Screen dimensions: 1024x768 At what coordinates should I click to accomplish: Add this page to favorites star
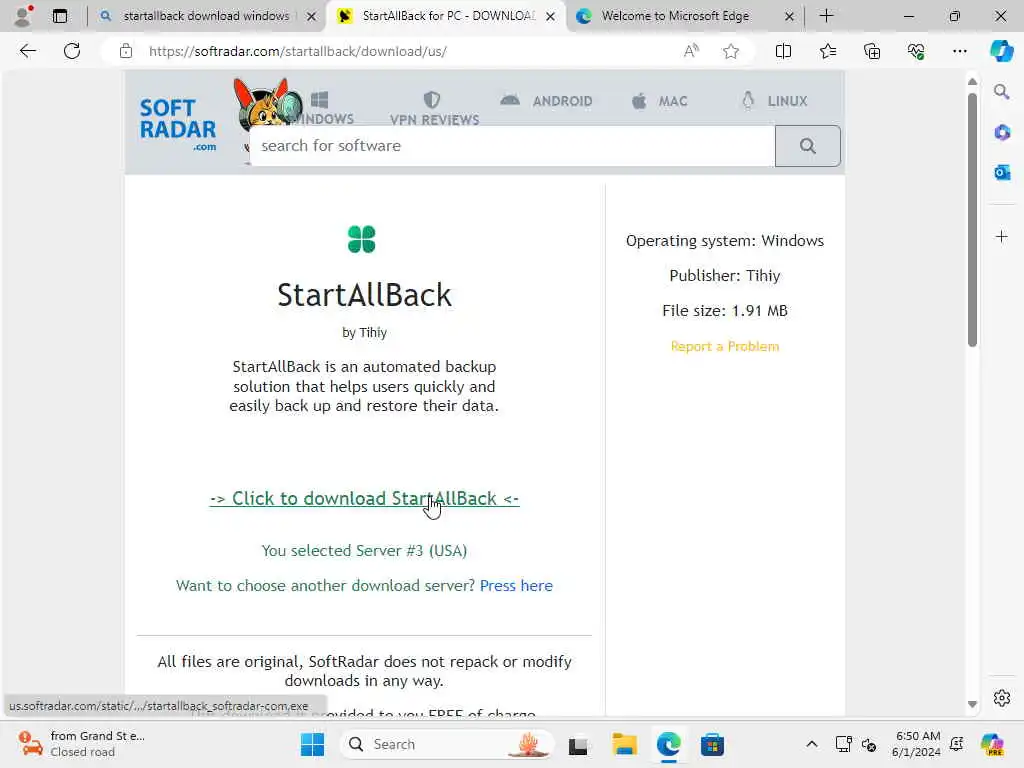tap(731, 51)
